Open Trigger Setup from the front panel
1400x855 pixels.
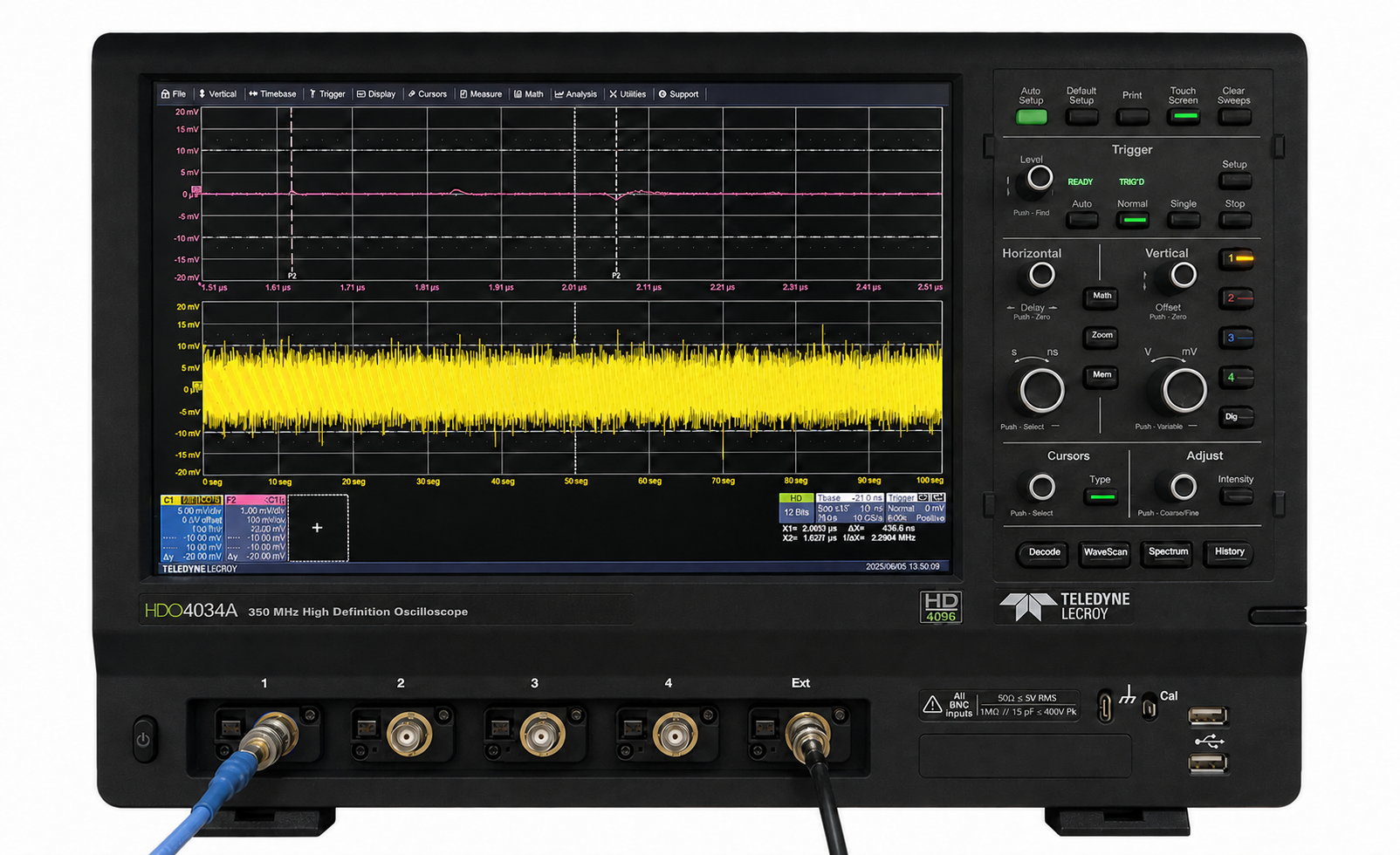1235,181
